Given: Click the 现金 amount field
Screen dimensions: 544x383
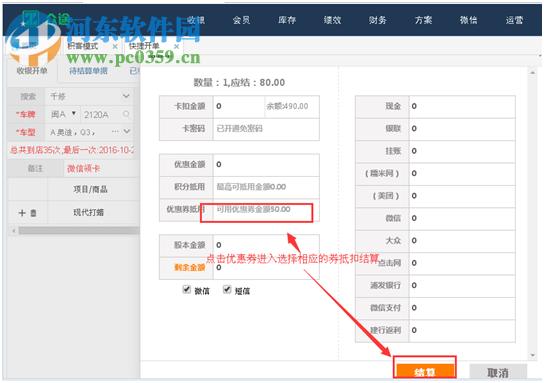Looking at the screenshot, I should click(462, 106).
